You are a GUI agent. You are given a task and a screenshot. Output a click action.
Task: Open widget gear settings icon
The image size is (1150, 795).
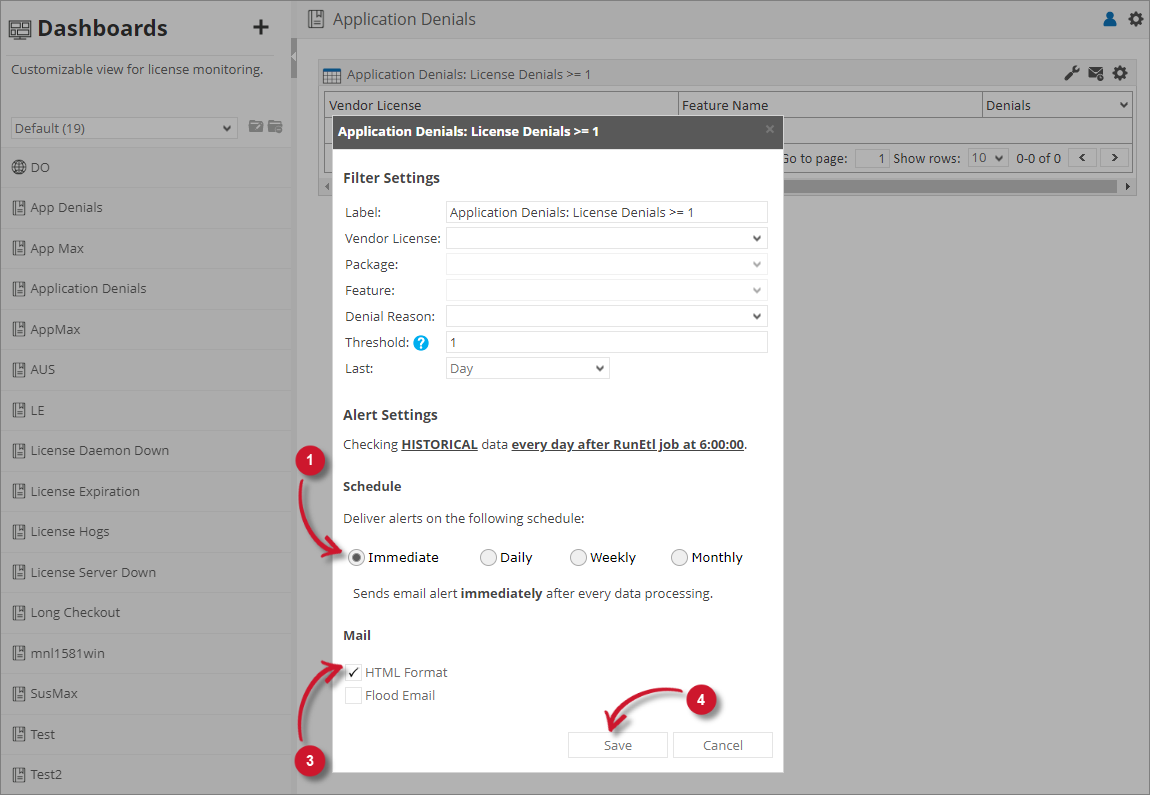(x=1120, y=73)
